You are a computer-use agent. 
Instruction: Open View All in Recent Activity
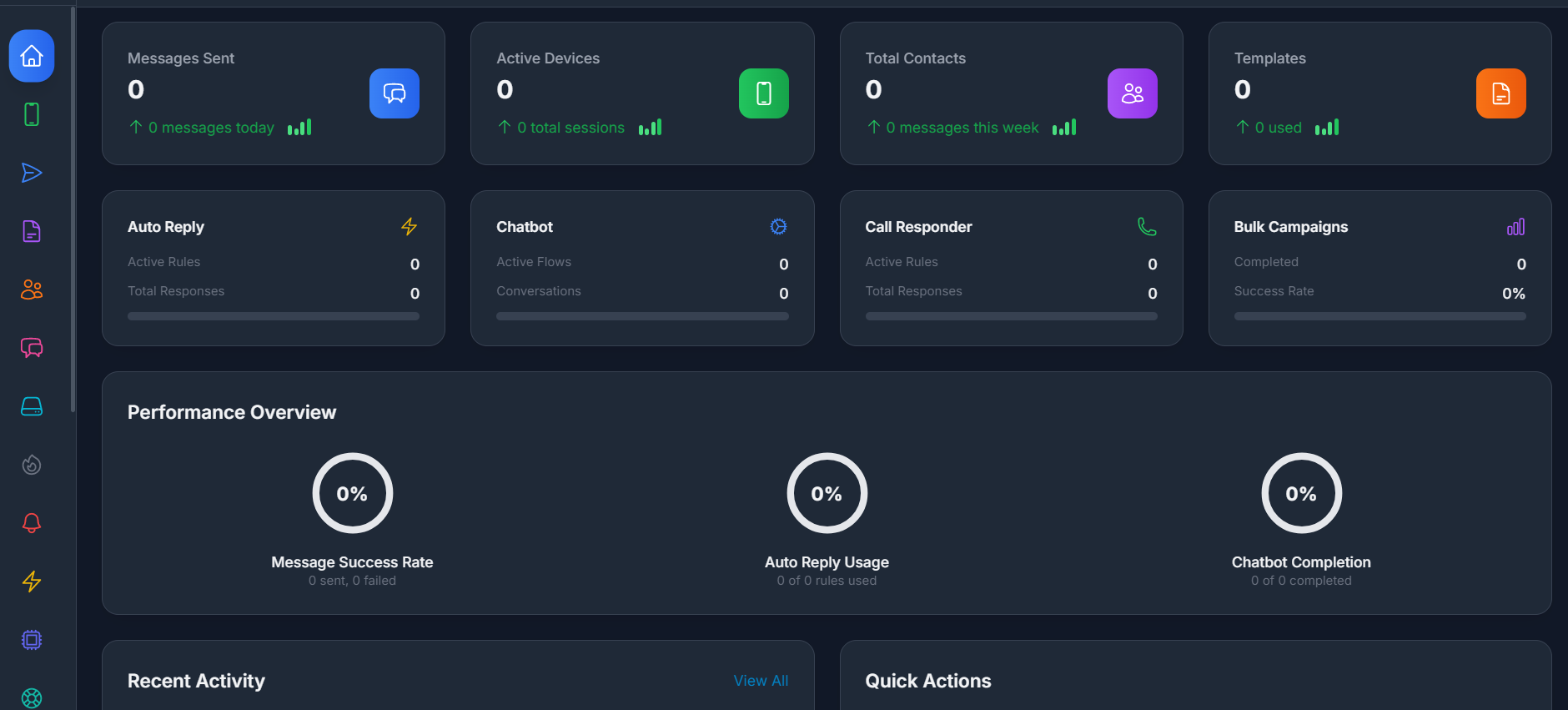(x=761, y=681)
